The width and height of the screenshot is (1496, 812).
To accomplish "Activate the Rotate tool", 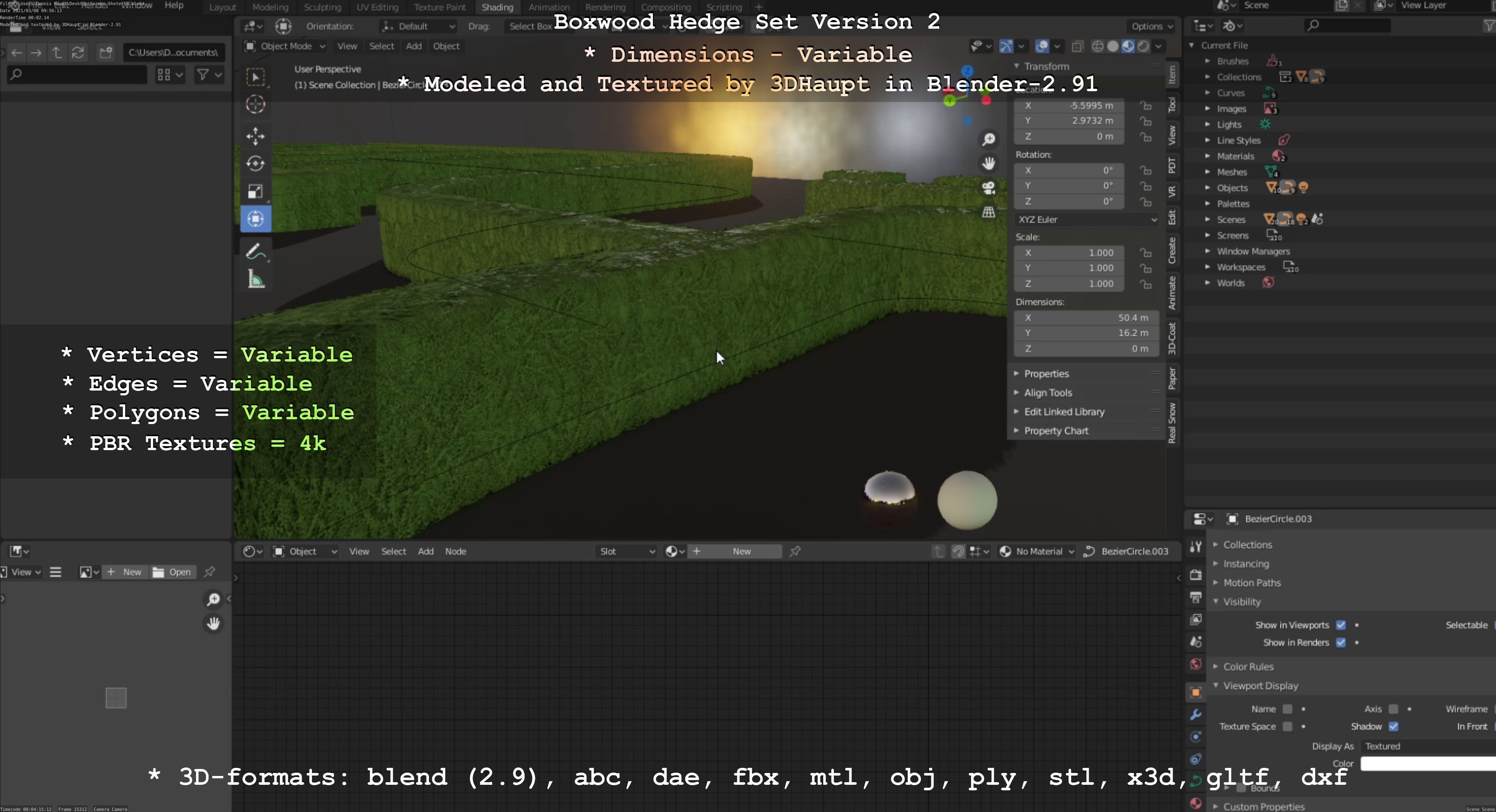I will (x=256, y=164).
